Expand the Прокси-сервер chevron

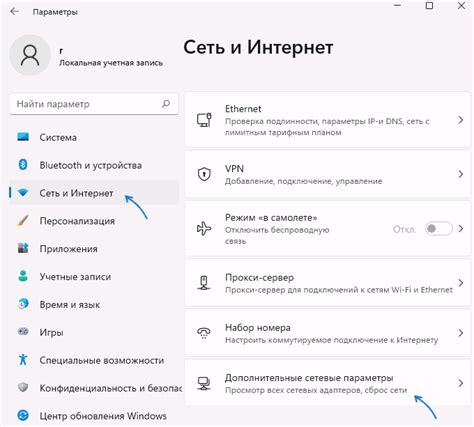point(461,283)
